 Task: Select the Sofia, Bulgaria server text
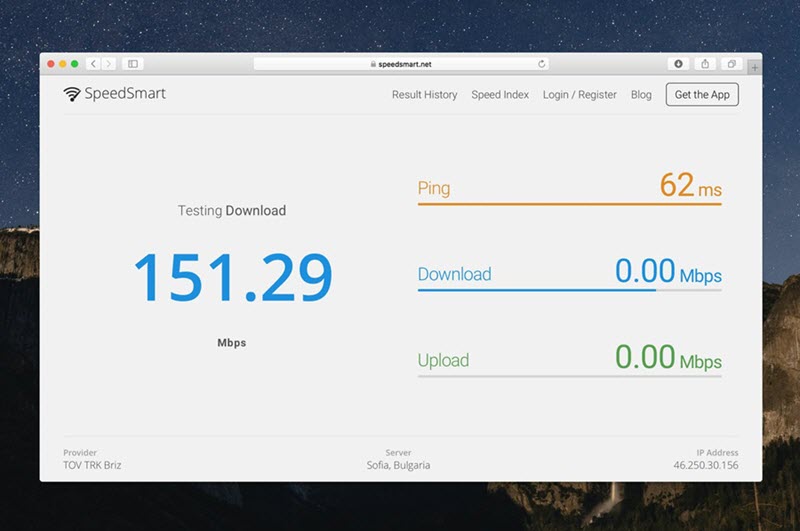tap(398, 465)
